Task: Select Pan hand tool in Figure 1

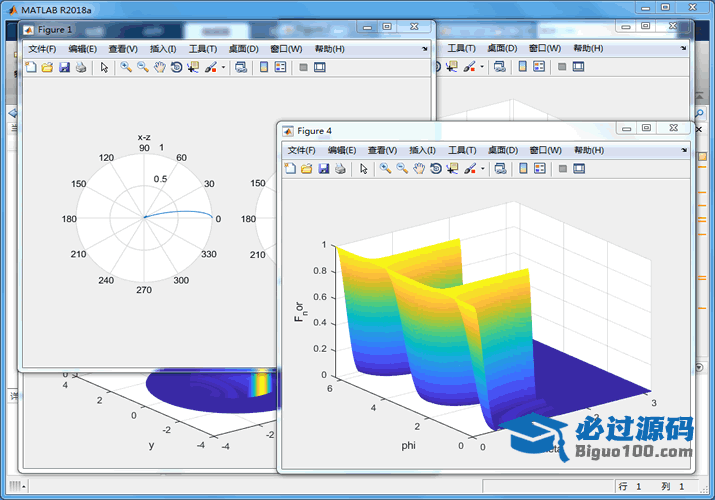Action: [x=160, y=67]
